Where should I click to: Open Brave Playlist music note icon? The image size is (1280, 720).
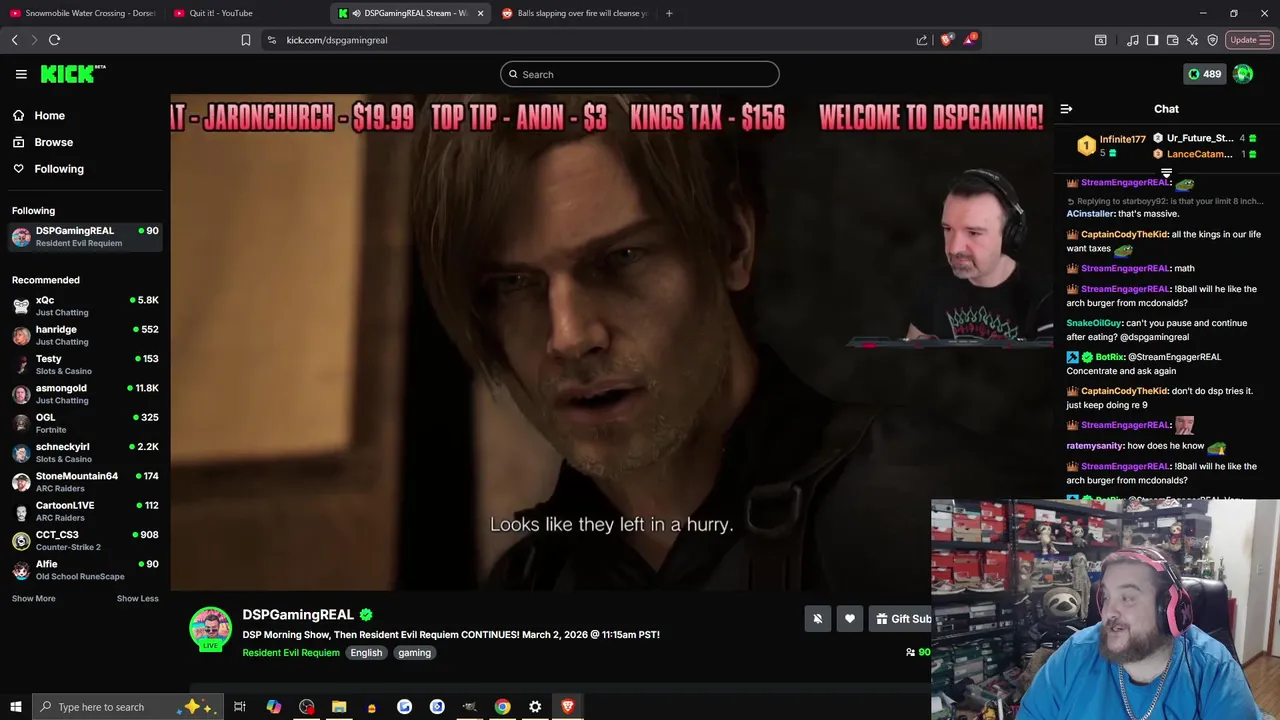[1133, 40]
